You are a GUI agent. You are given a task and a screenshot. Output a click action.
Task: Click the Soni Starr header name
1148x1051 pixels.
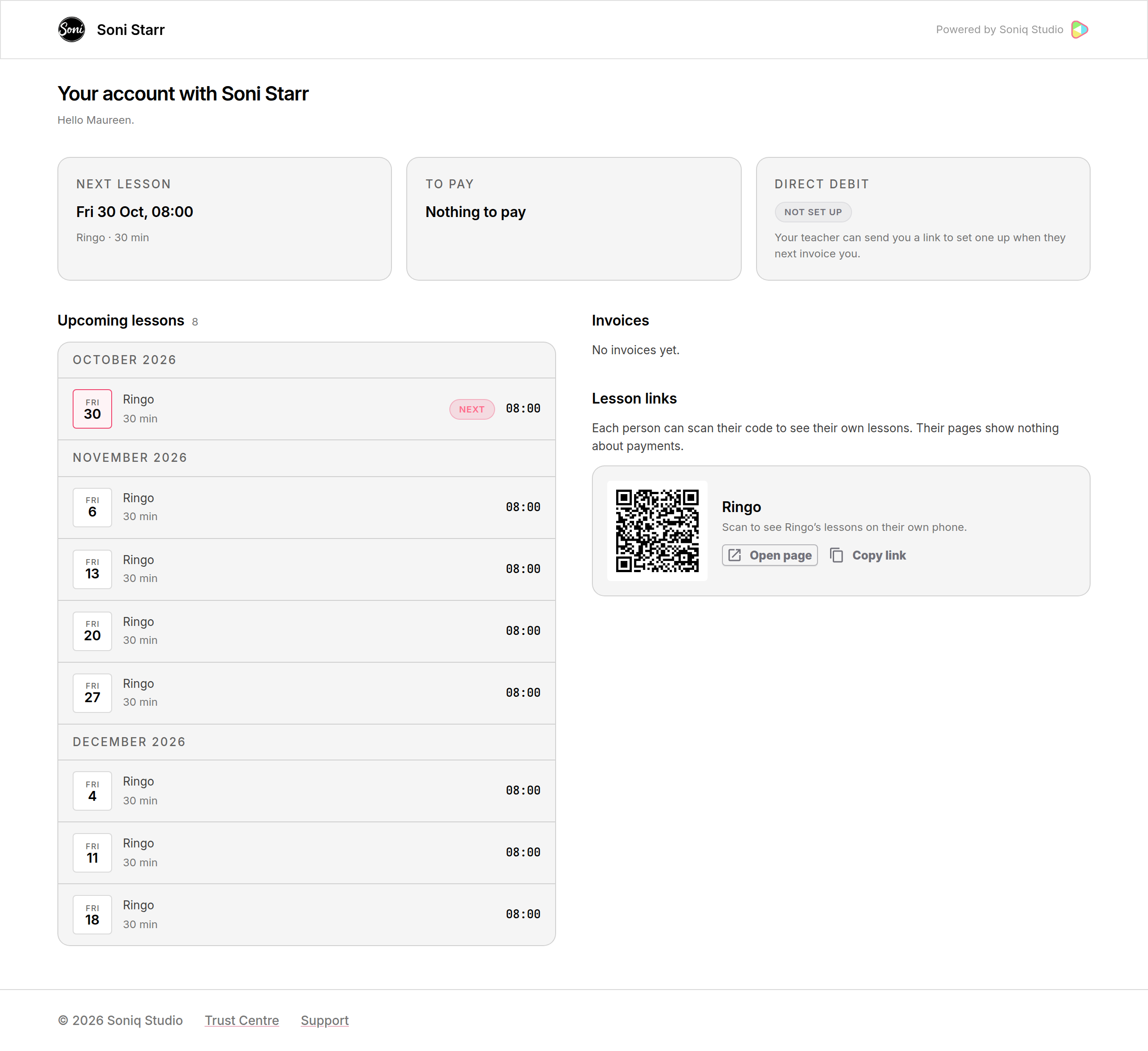[130, 30]
